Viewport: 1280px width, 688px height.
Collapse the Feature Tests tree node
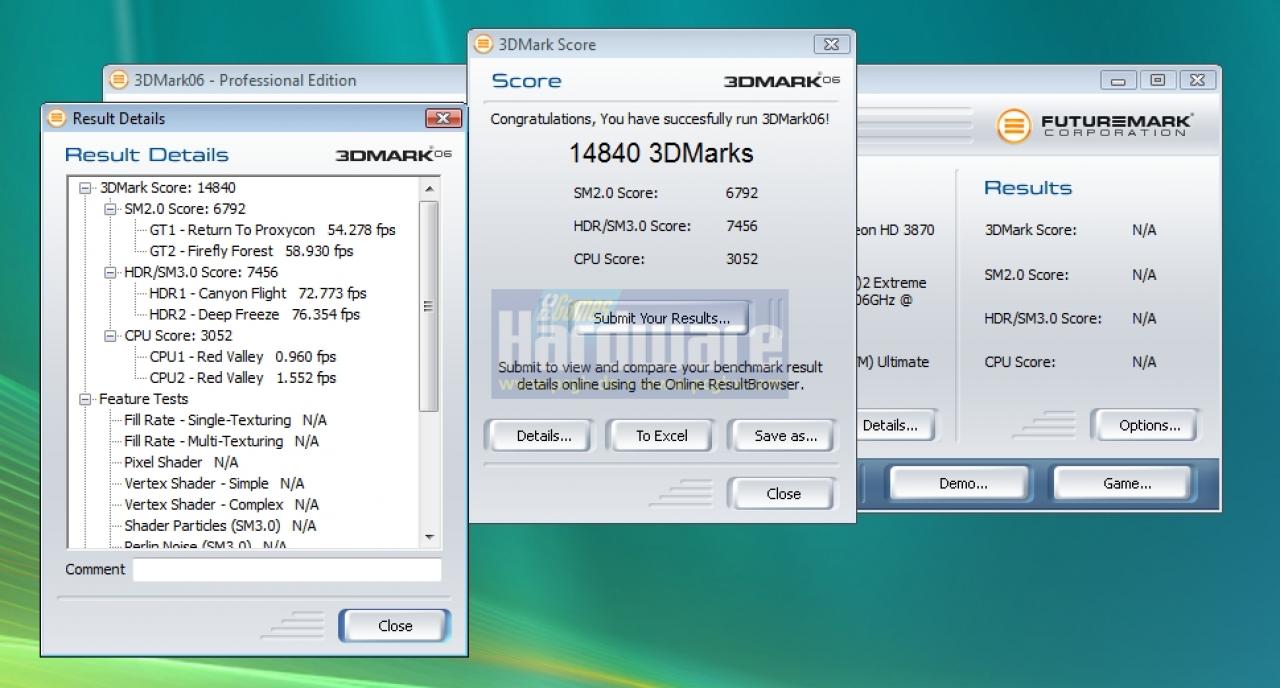pos(86,399)
